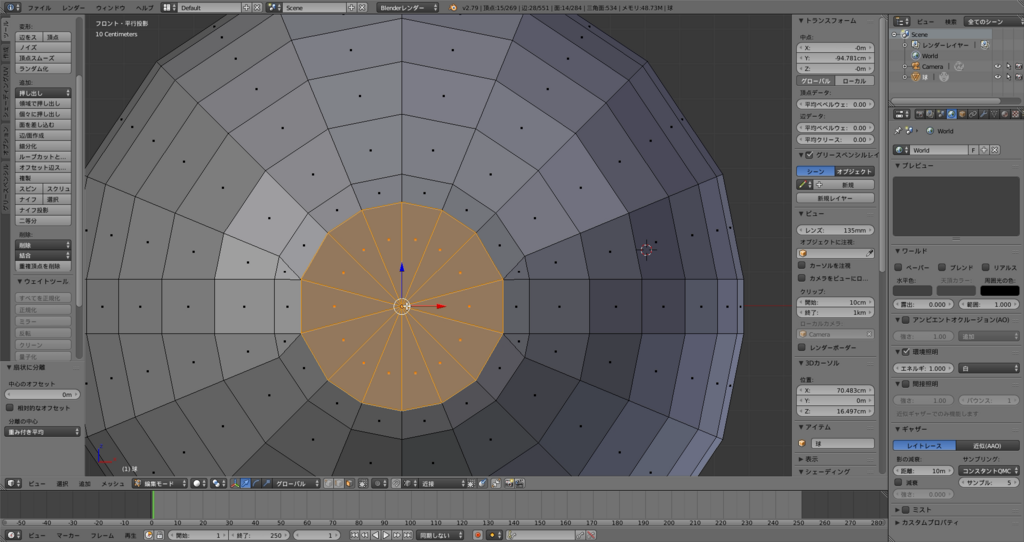1024x542 pixels.
Task: Add a new screen layout next to Default
Action: (246, 7)
